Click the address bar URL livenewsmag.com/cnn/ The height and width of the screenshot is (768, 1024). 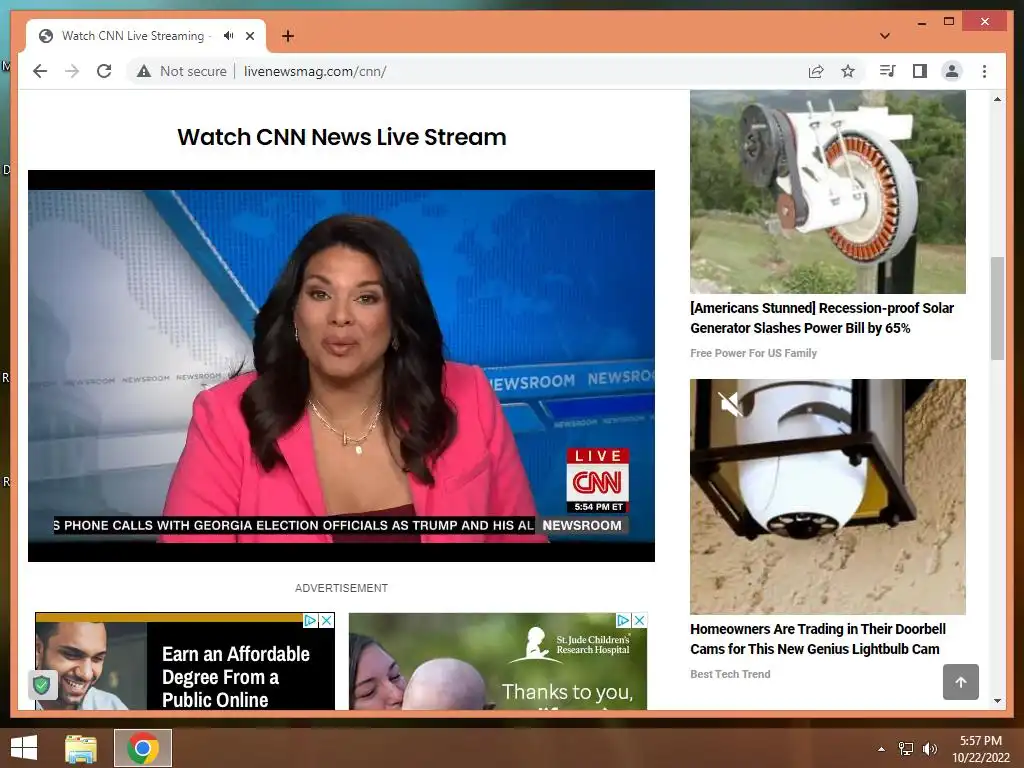click(315, 71)
